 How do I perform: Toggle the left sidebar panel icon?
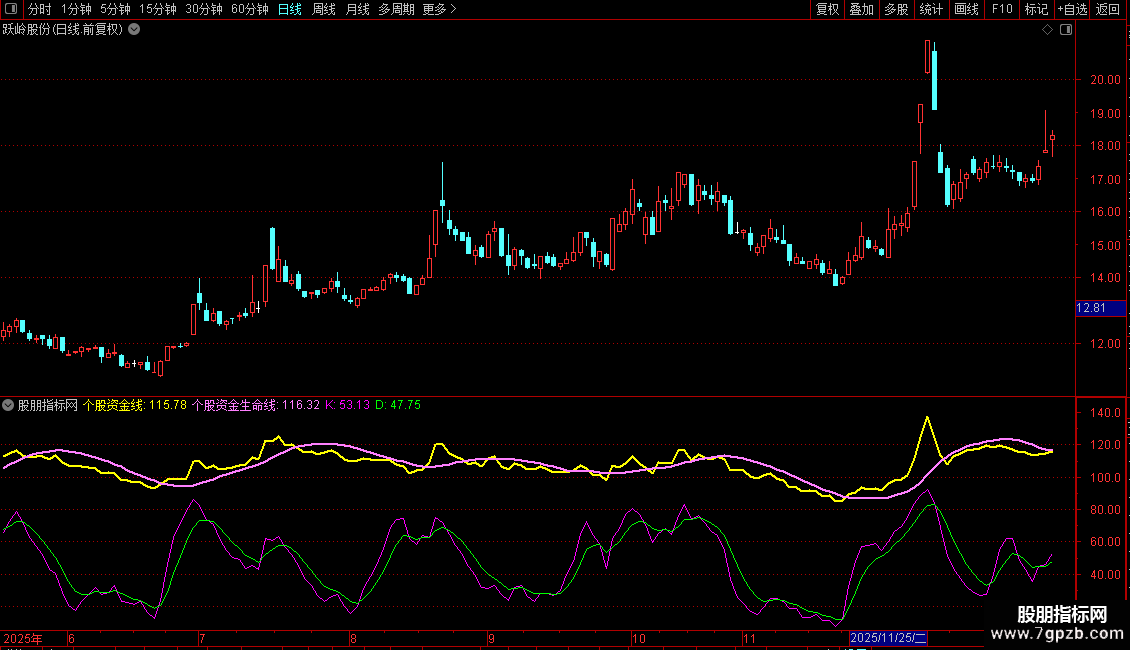tap(12, 9)
